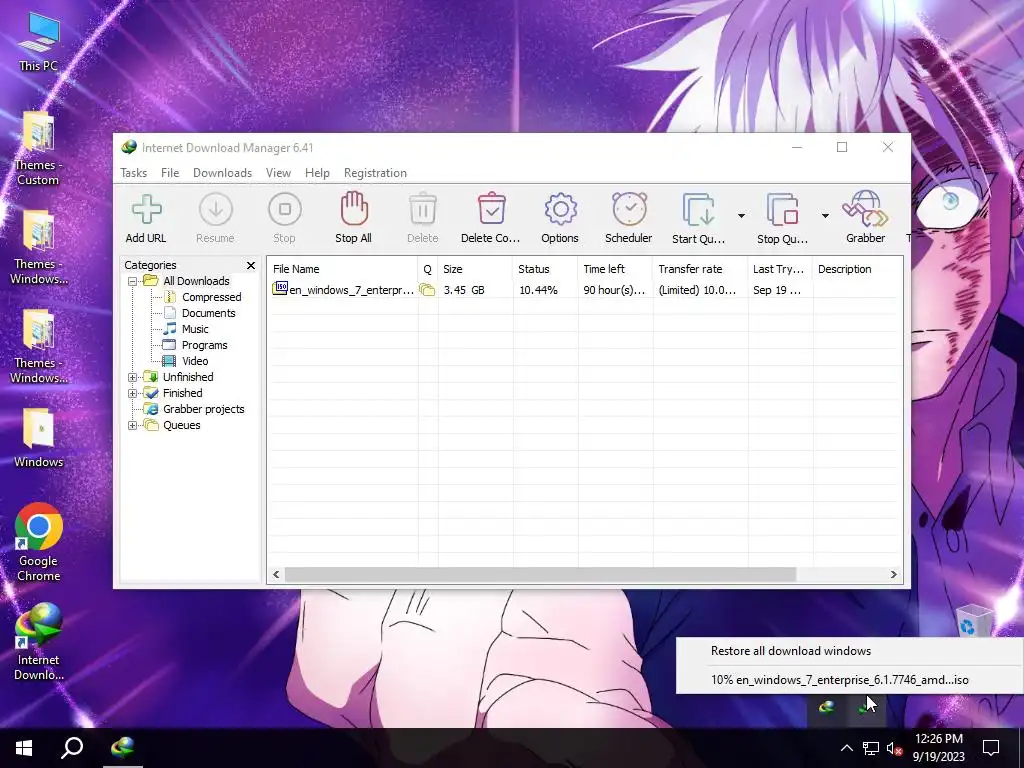Open the View menu
Viewport: 1024px width, 768px height.
[278, 173]
